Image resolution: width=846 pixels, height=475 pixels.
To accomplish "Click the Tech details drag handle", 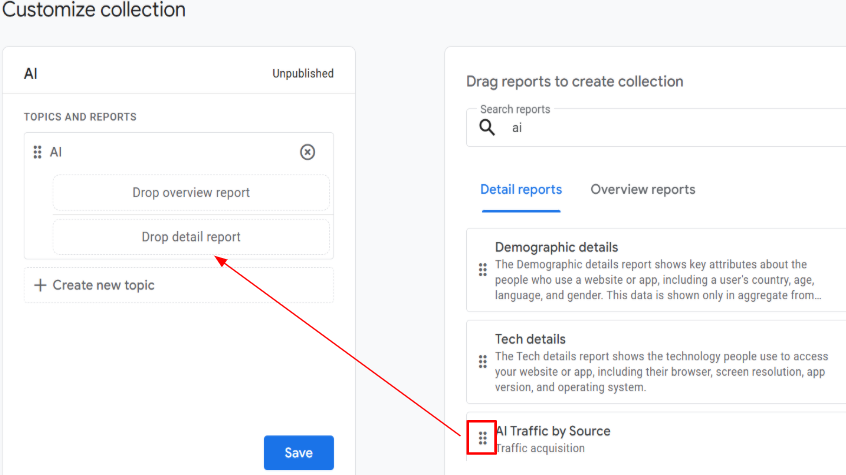I will click(483, 361).
